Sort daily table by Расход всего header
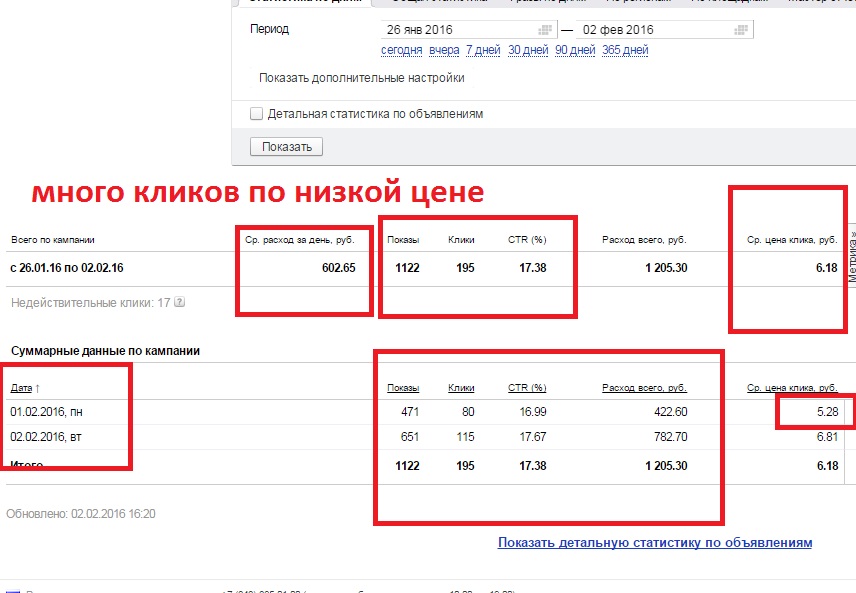 point(645,388)
